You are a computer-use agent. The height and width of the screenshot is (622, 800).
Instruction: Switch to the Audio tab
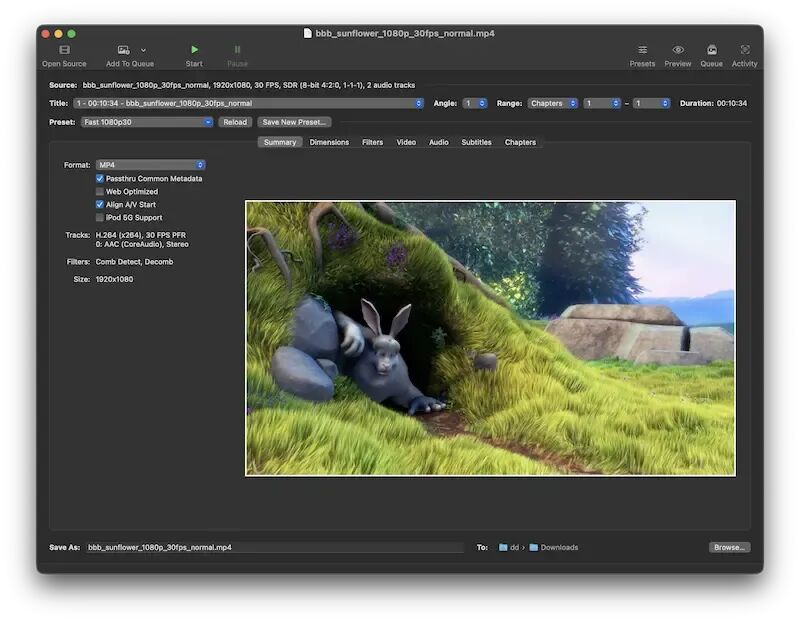coord(439,142)
